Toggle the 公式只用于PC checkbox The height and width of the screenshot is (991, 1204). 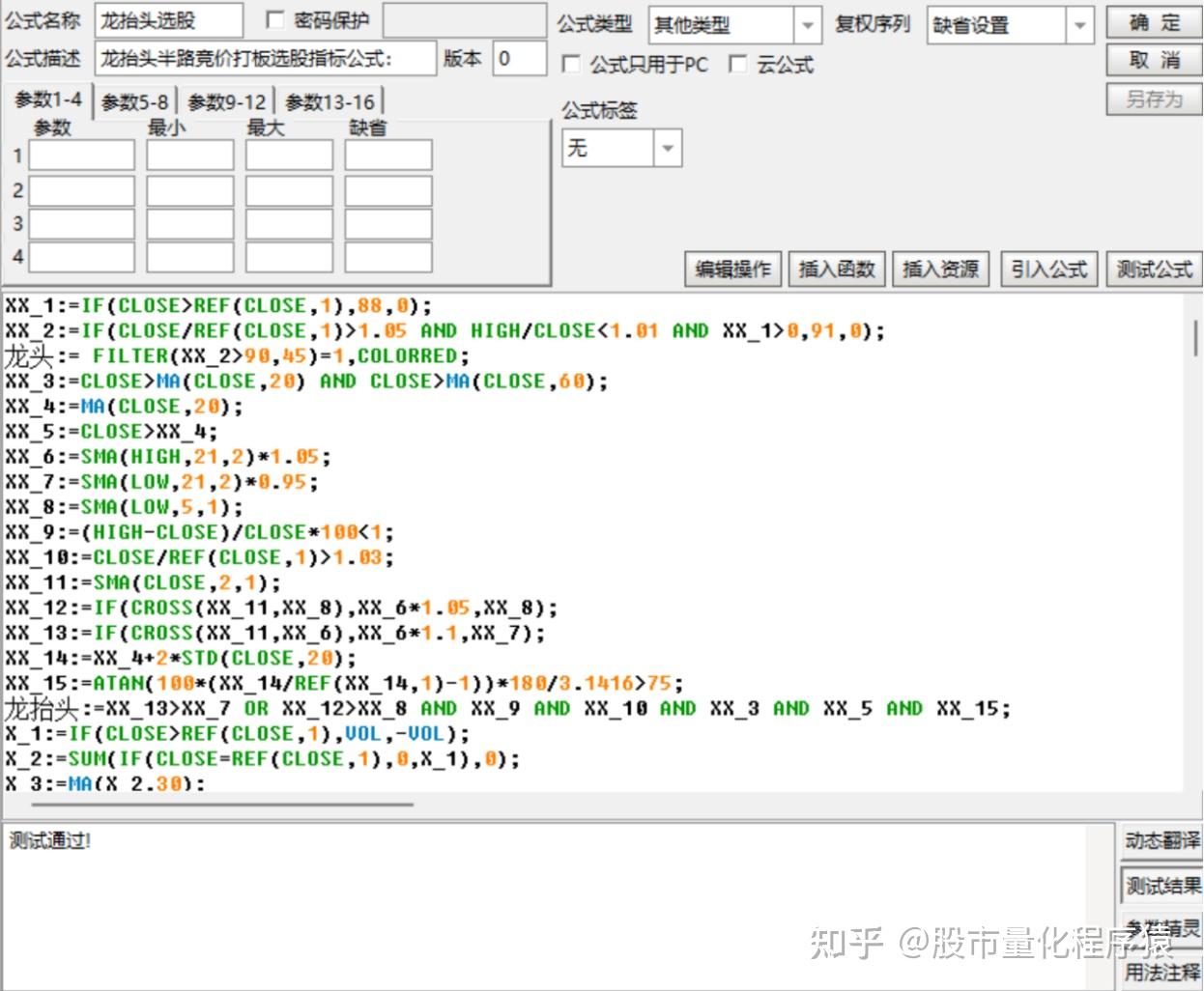(572, 65)
